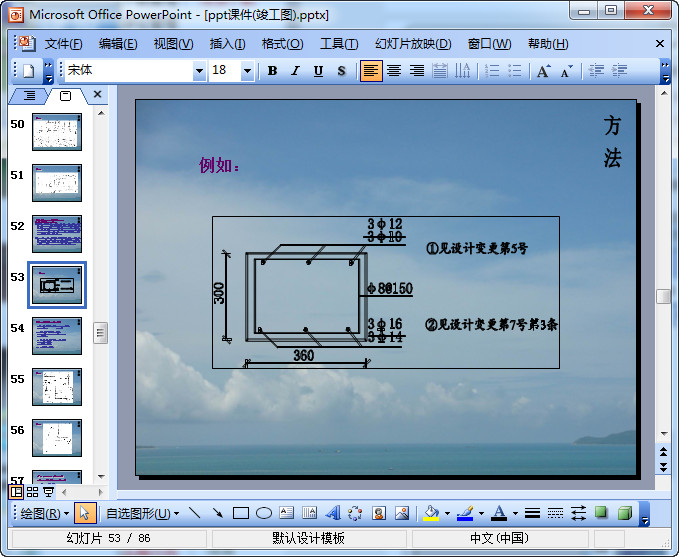The image size is (679, 557).
Task: Click the increase font size icon
Action: (543, 71)
